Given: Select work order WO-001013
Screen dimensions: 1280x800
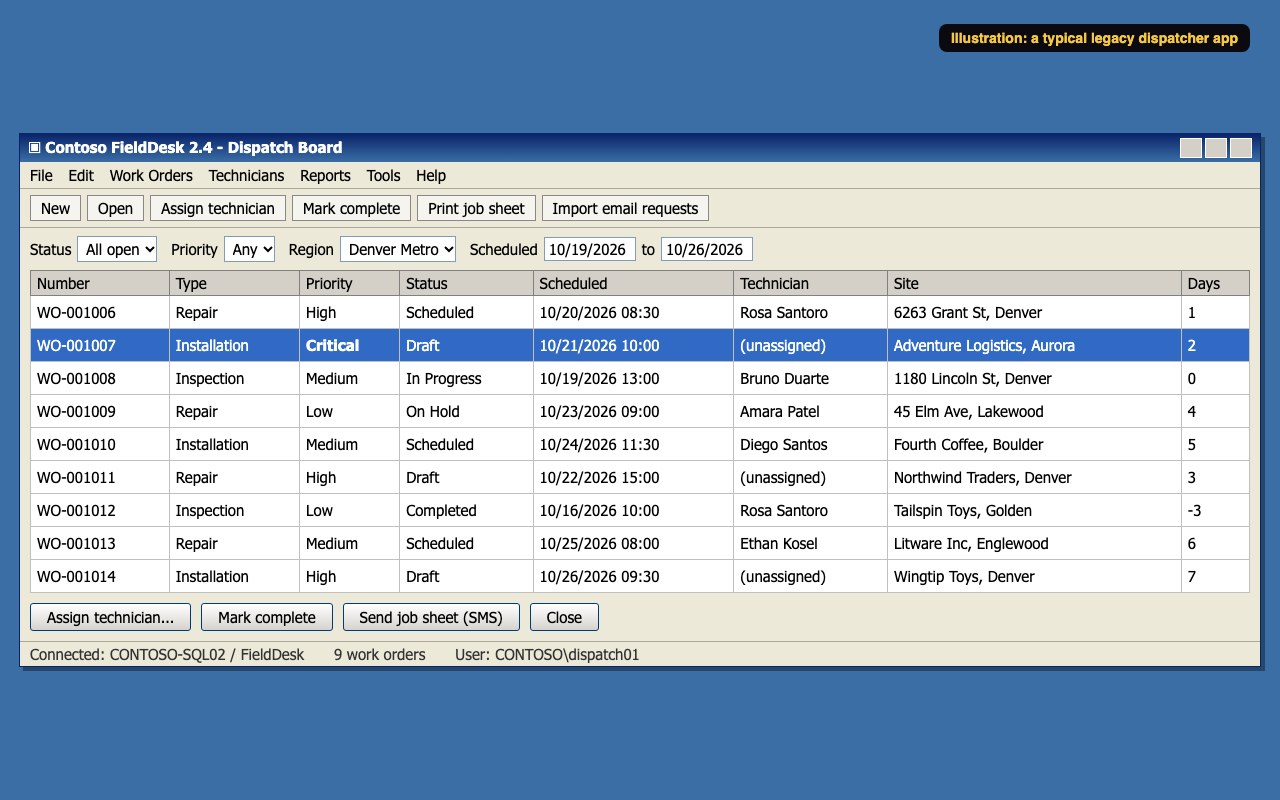Looking at the screenshot, I should pyautogui.click(x=640, y=543).
